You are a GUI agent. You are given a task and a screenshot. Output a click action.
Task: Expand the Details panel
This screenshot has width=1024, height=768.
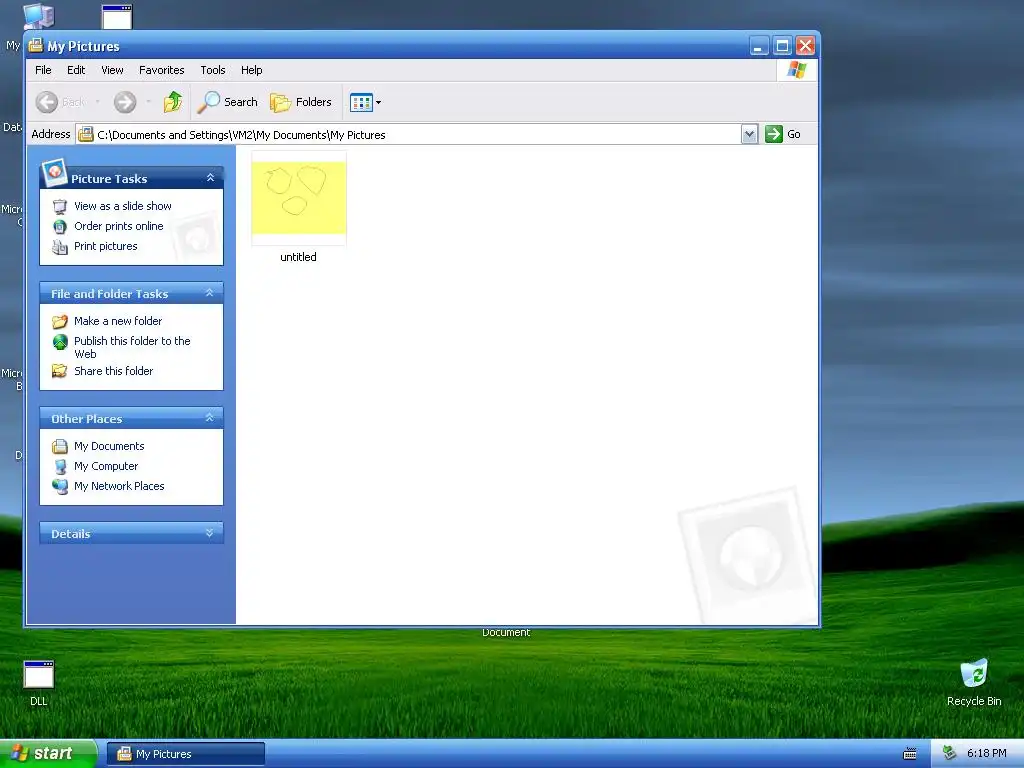pyautogui.click(x=210, y=533)
